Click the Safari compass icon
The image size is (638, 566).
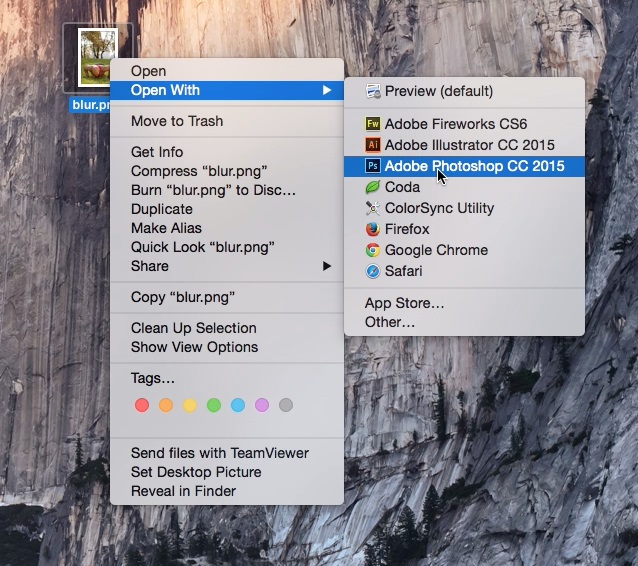tap(373, 271)
